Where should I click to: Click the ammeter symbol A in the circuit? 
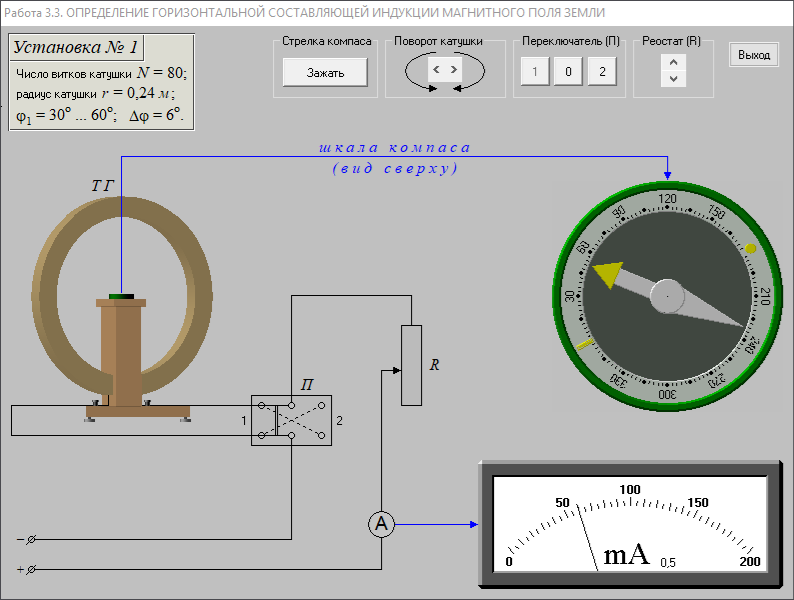pyautogui.click(x=379, y=524)
